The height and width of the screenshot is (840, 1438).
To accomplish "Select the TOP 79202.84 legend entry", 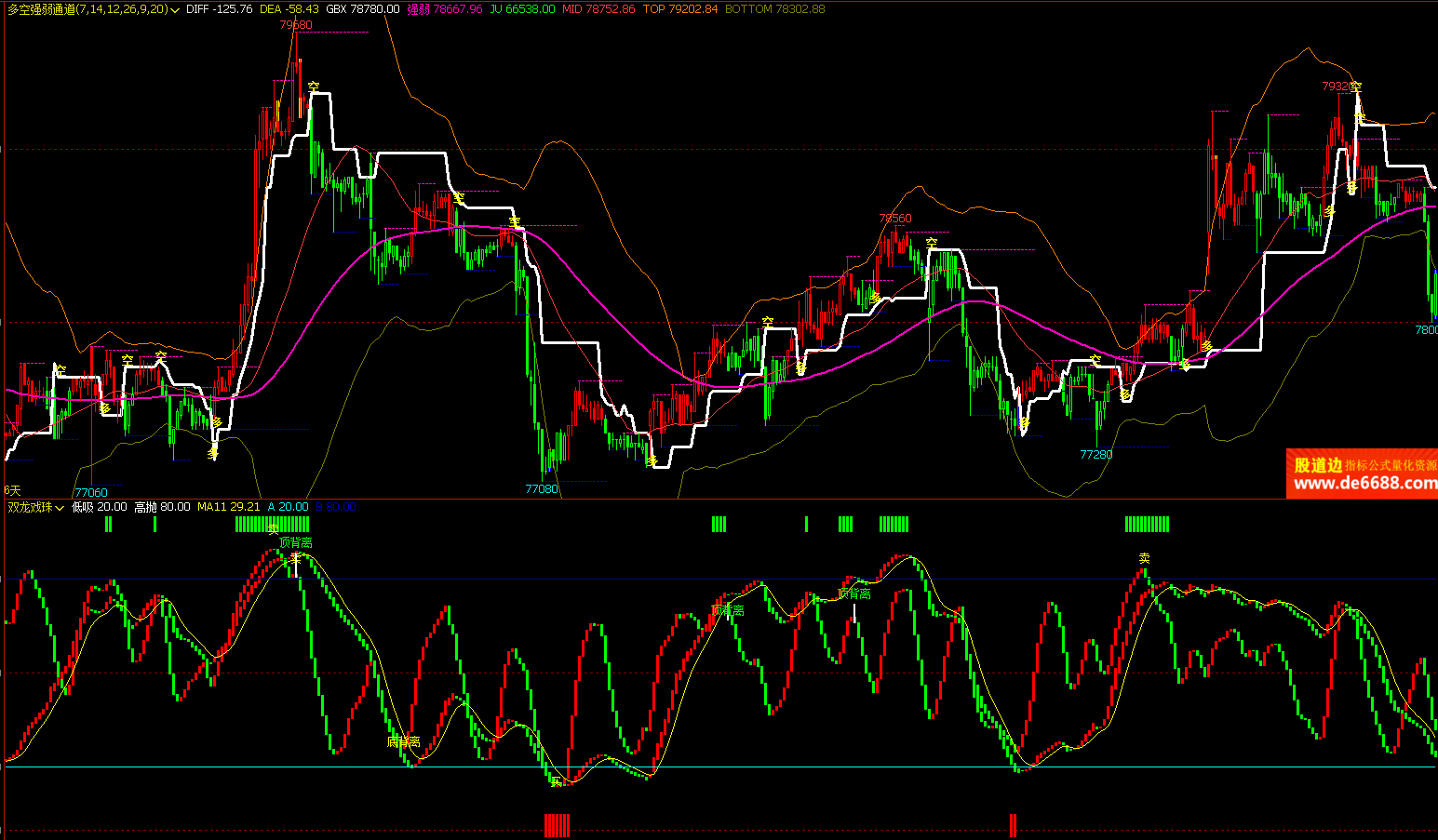I will coord(680,9).
